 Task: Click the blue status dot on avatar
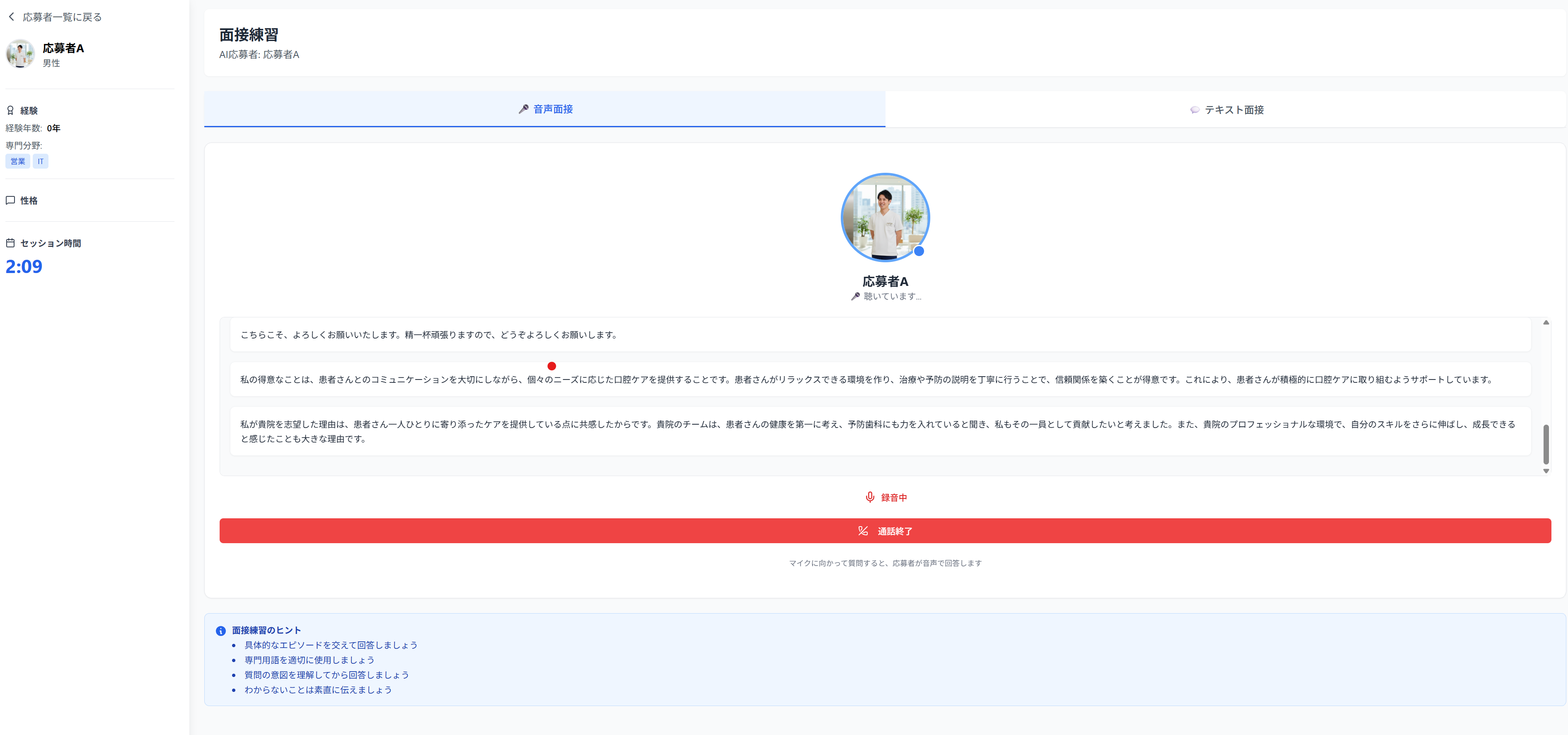919,251
